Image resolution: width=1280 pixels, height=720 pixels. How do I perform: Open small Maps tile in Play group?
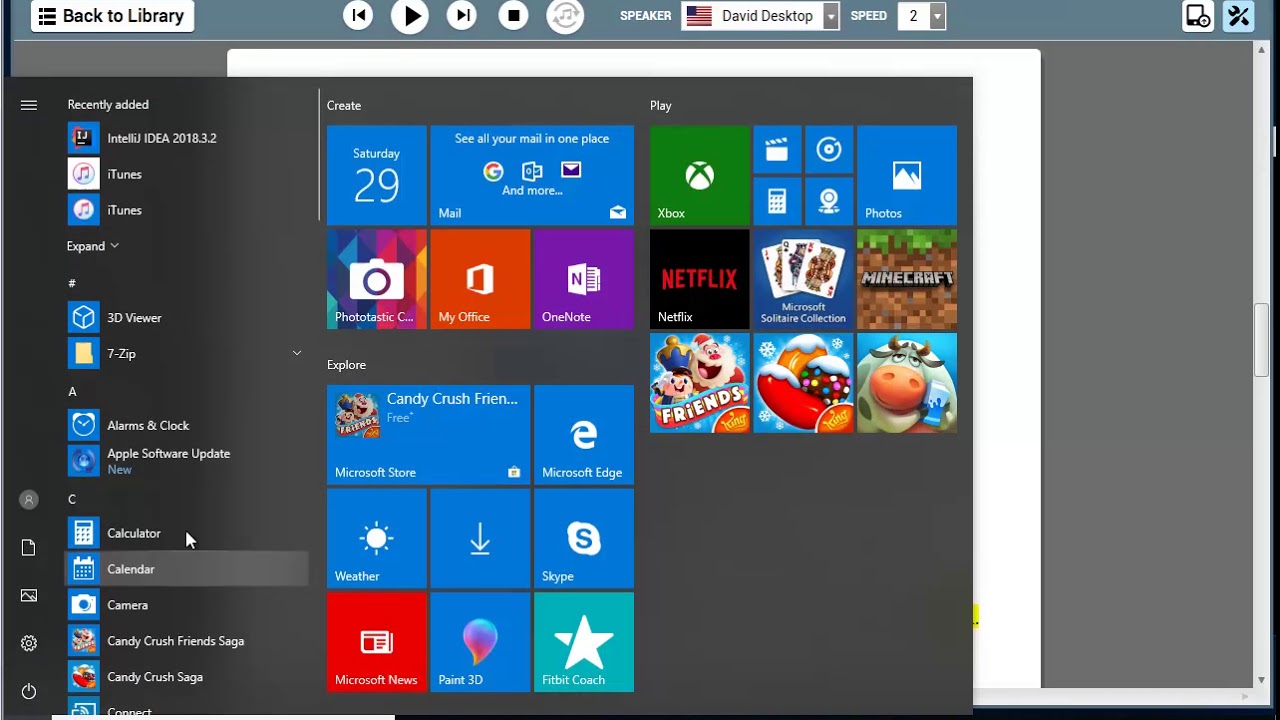click(829, 202)
